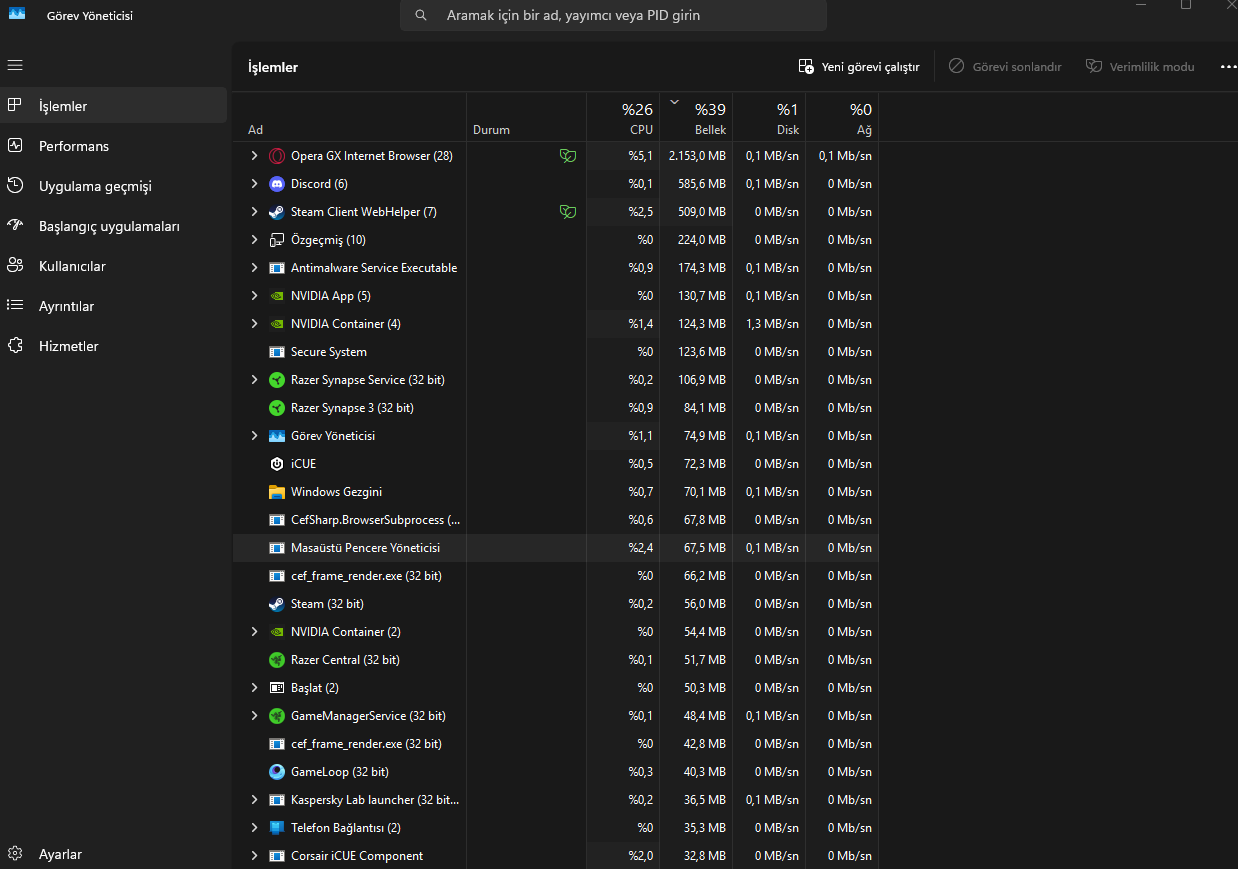
Task: Open the İşlemler sidebar icon
Action: [x=15, y=105]
